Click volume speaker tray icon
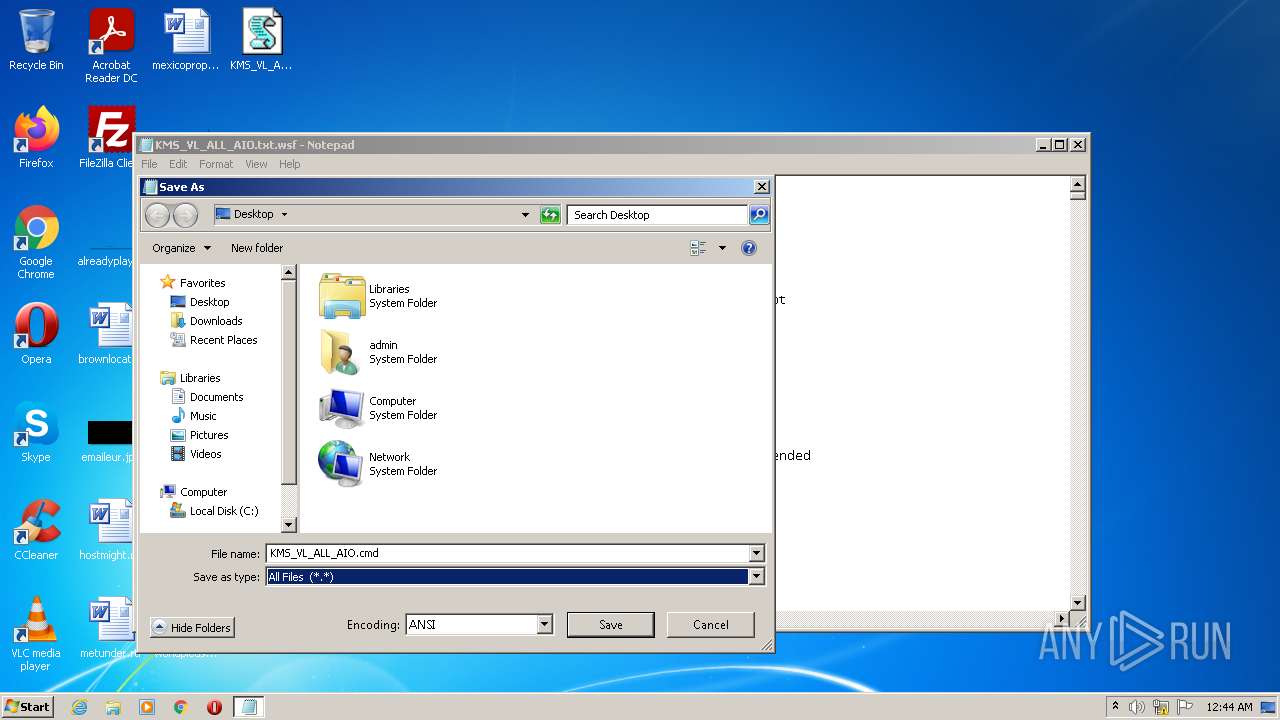1280x720 pixels. [x=1137, y=707]
